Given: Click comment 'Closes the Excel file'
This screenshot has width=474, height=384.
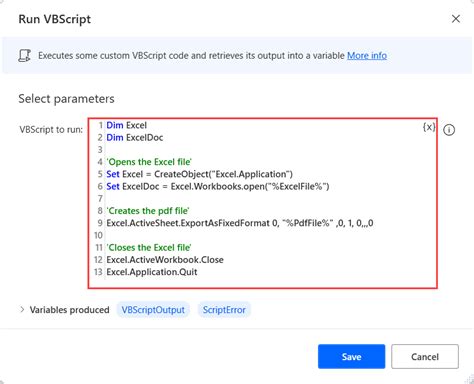Looking at the screenshot, I should 149,247.
